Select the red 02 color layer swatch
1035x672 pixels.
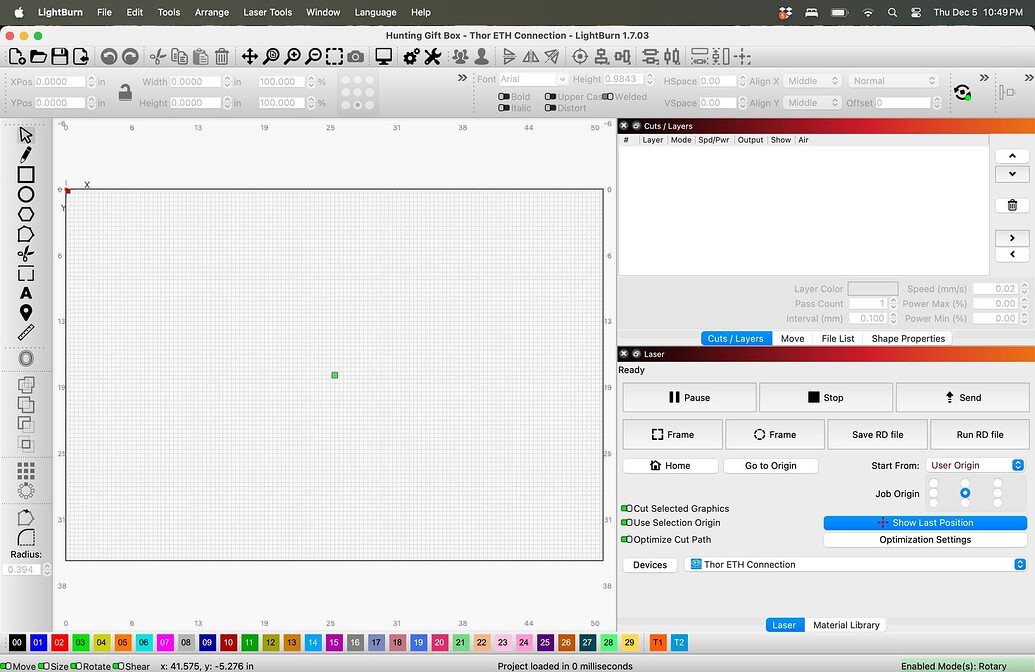click(x=62, y=642)
